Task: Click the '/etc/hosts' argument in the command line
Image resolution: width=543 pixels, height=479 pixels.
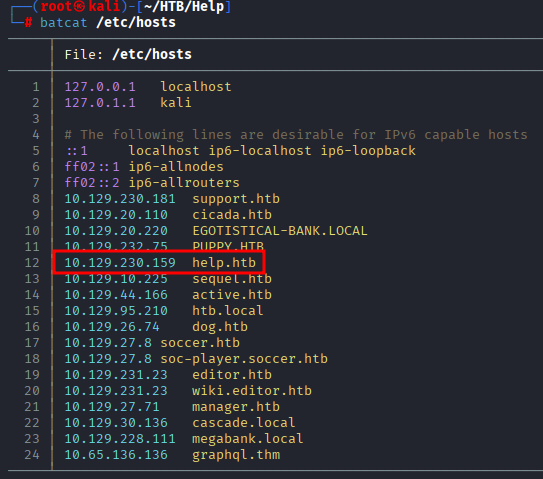Action: 136,23
